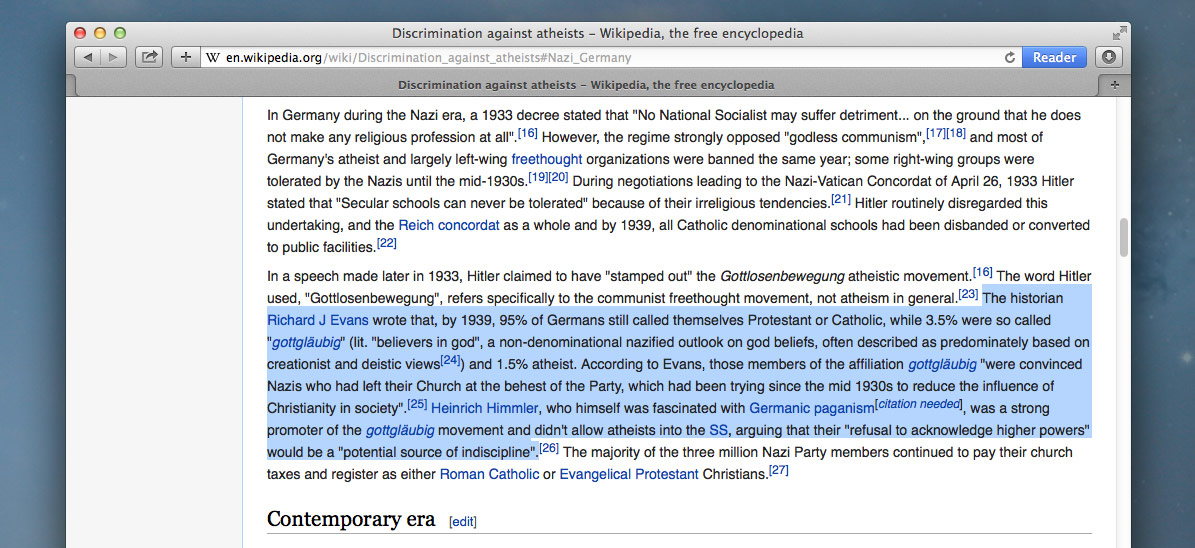Viewport: 1195px width, 548px height.
Task: Visit the Heinrich Himmler link
Action: [484, 408]
